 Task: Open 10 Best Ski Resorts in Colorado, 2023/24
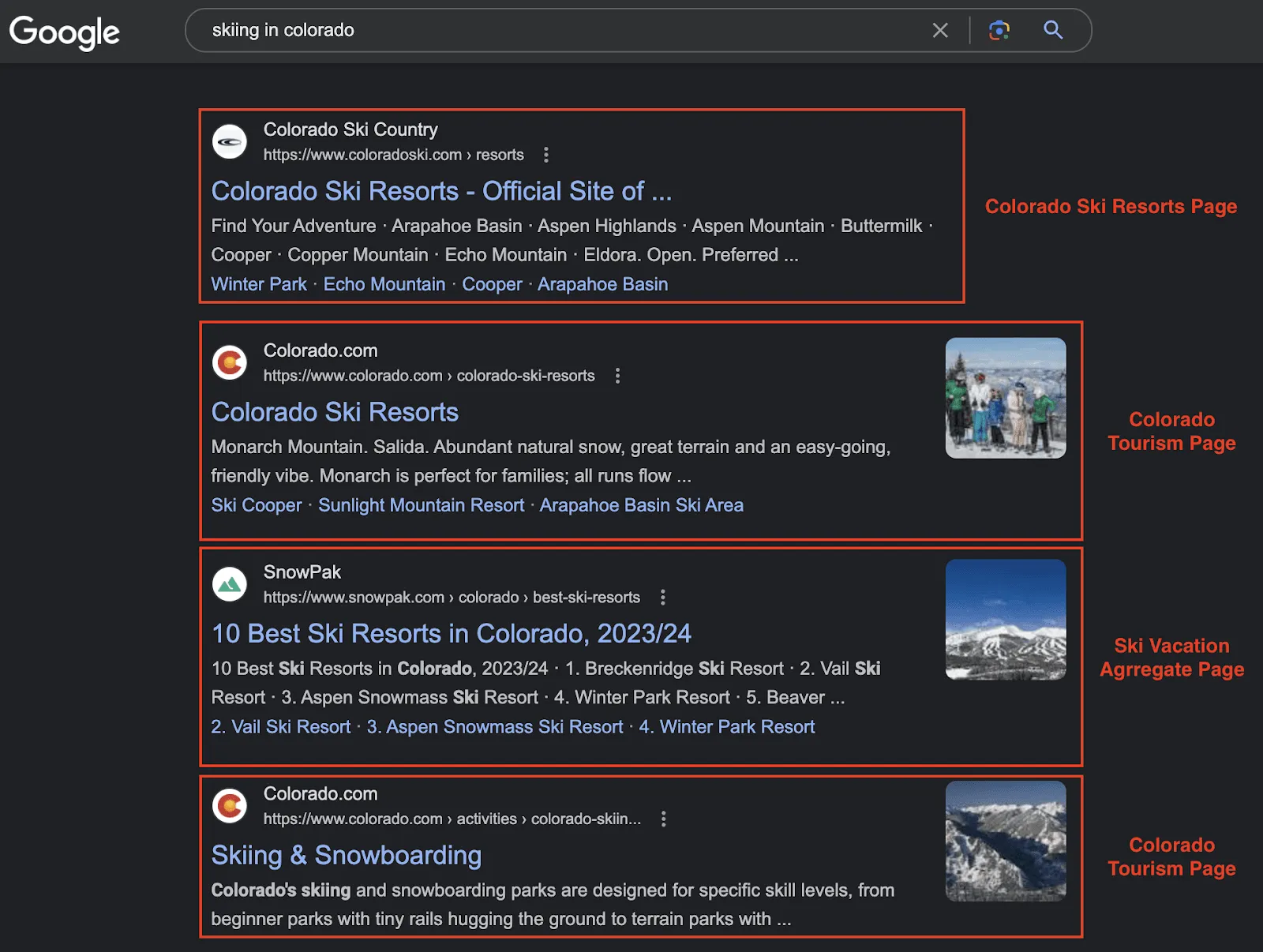tap(451, 633)
